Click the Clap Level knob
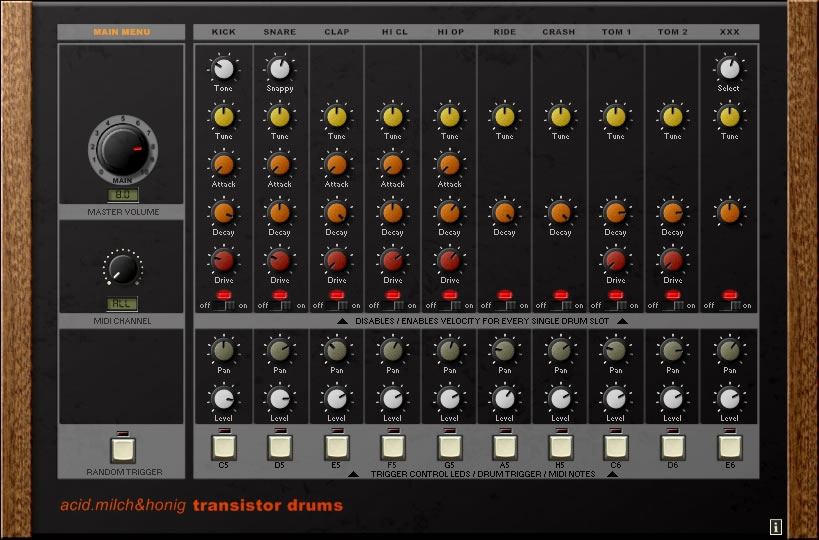Screen dimensions: 819x540 click(x=336, y=398)
